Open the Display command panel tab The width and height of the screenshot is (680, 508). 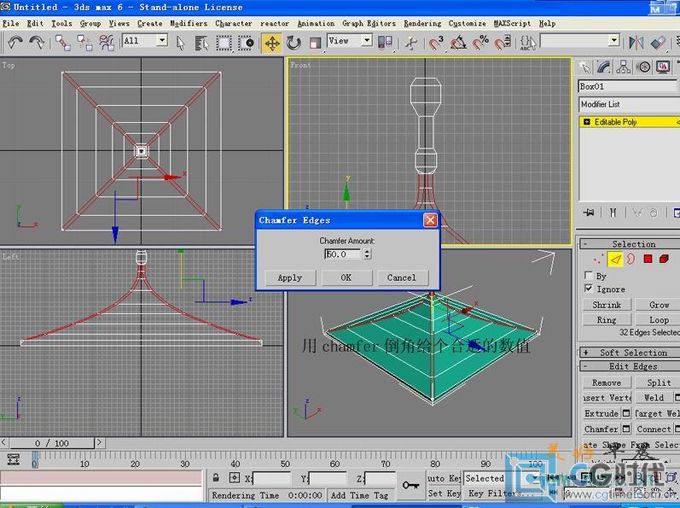point(663,67)
